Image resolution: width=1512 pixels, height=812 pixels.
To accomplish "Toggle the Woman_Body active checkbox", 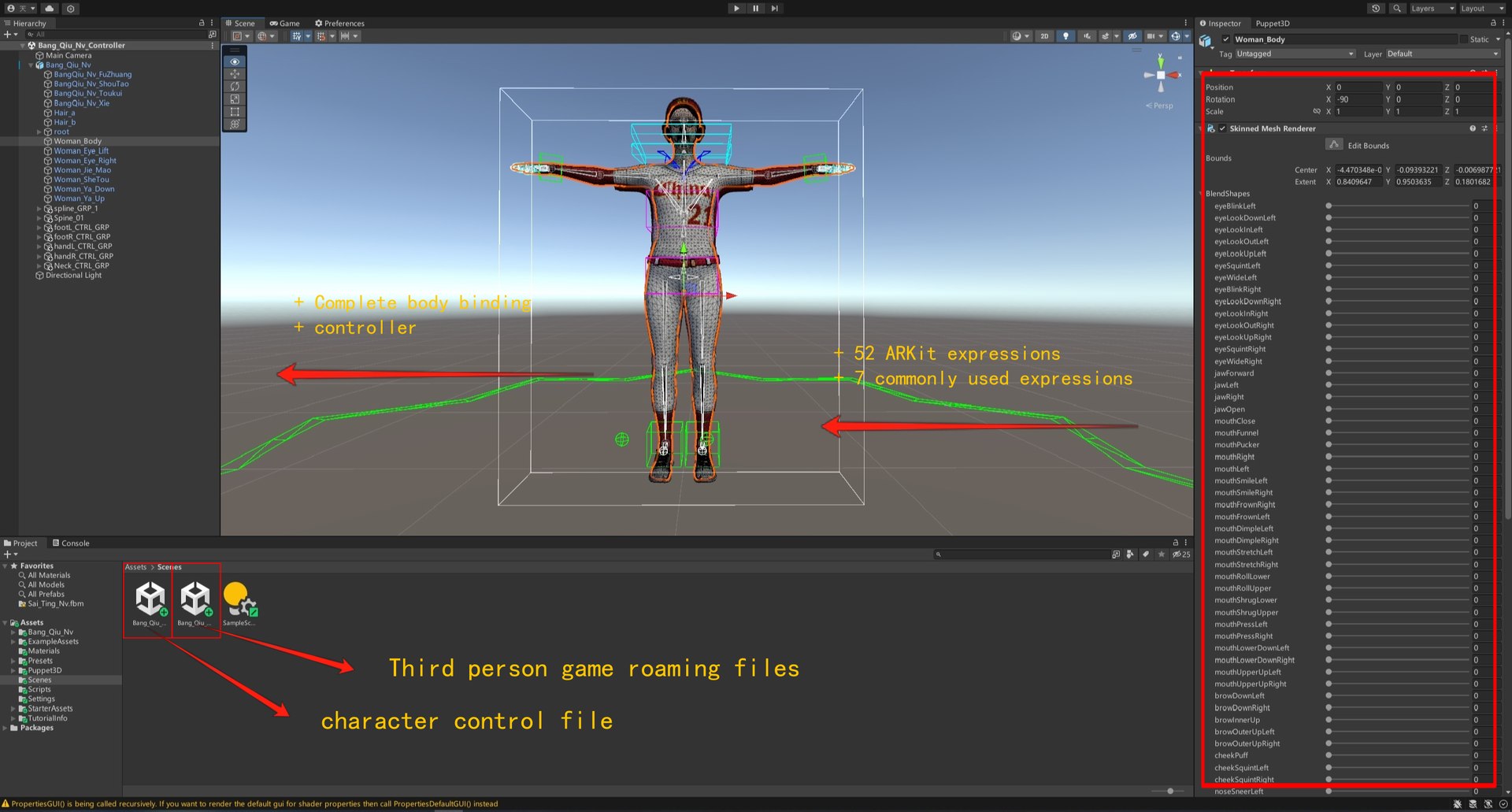I will [1225, 39].
